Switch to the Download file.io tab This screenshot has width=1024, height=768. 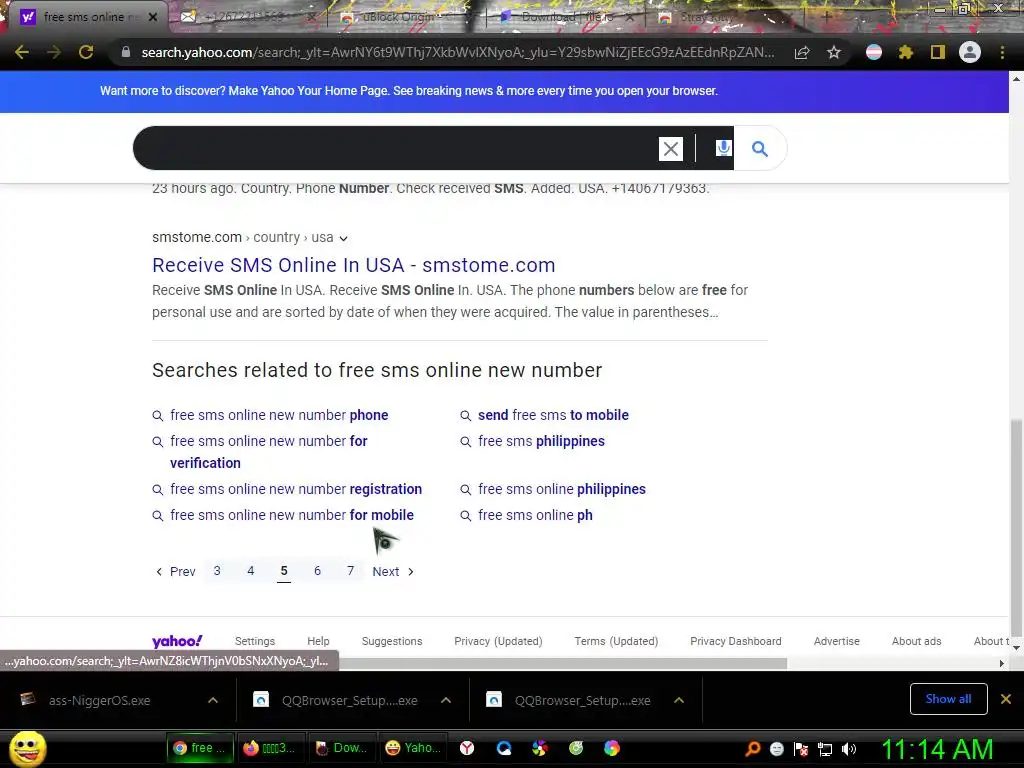click(567, 17)
